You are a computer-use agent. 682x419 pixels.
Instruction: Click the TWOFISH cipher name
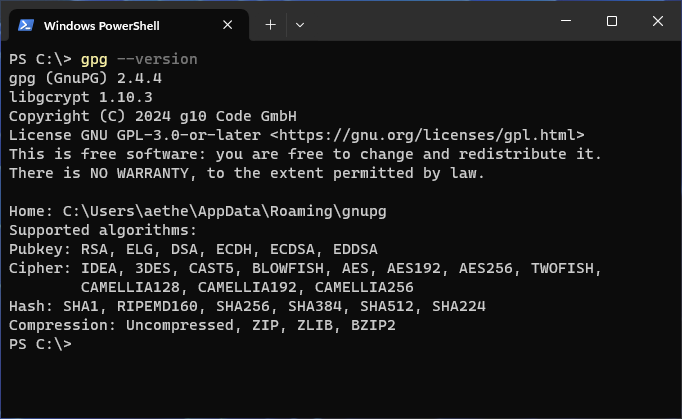(562, 268)
